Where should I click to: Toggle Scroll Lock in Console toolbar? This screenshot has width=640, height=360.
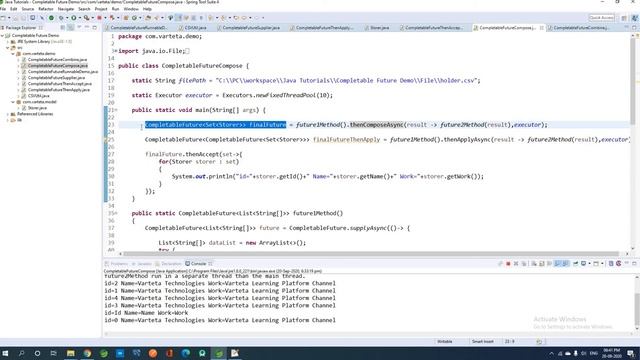pos(542,264)
